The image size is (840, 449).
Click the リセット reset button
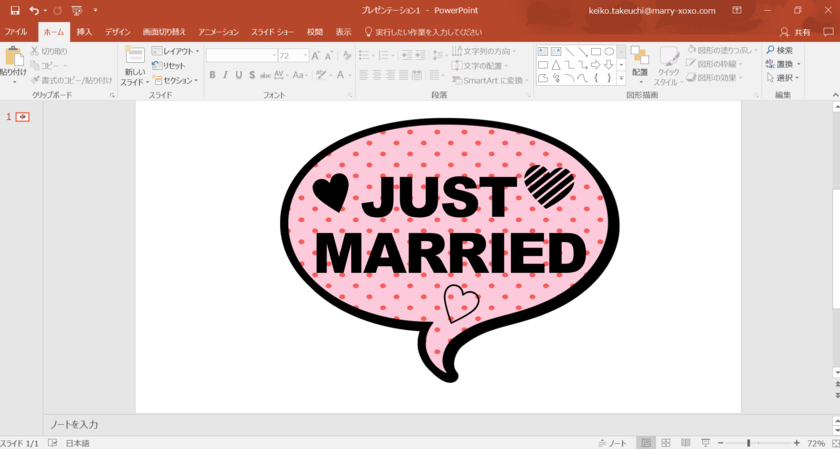[x=169, y=65]
